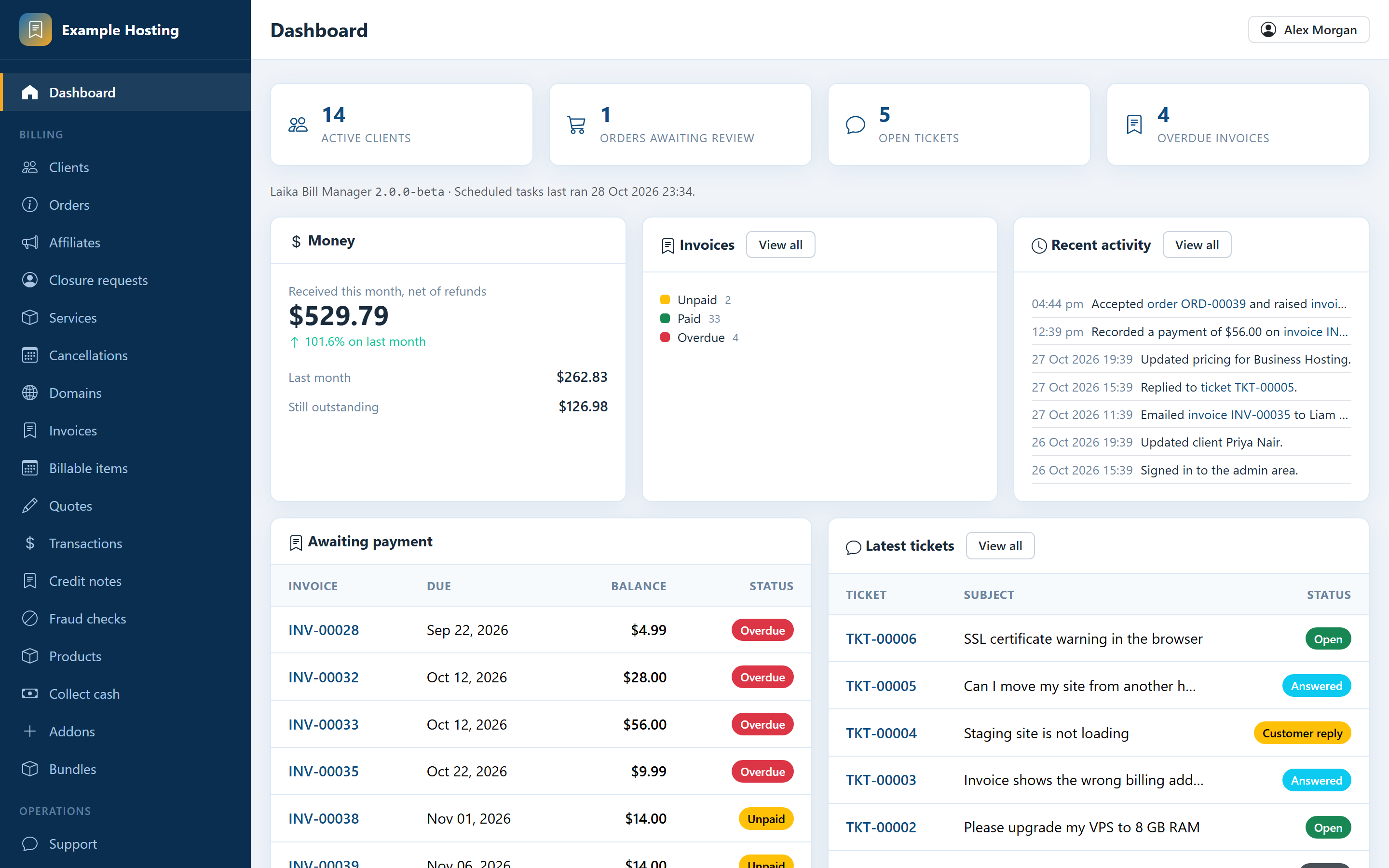The width and height of the screenshot is (1389, 868).
Task: Click the Addons plus icon
Action: click(30, 732)
